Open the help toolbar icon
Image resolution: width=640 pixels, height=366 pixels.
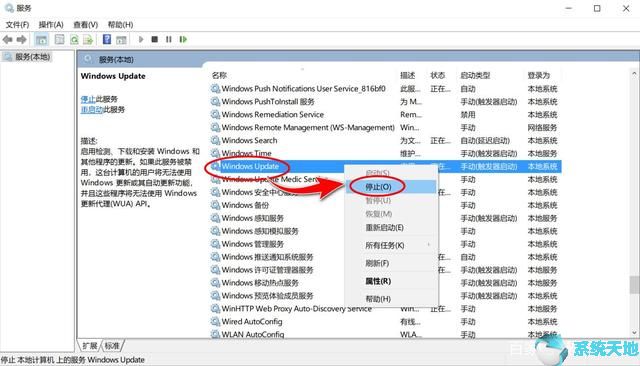107,39
